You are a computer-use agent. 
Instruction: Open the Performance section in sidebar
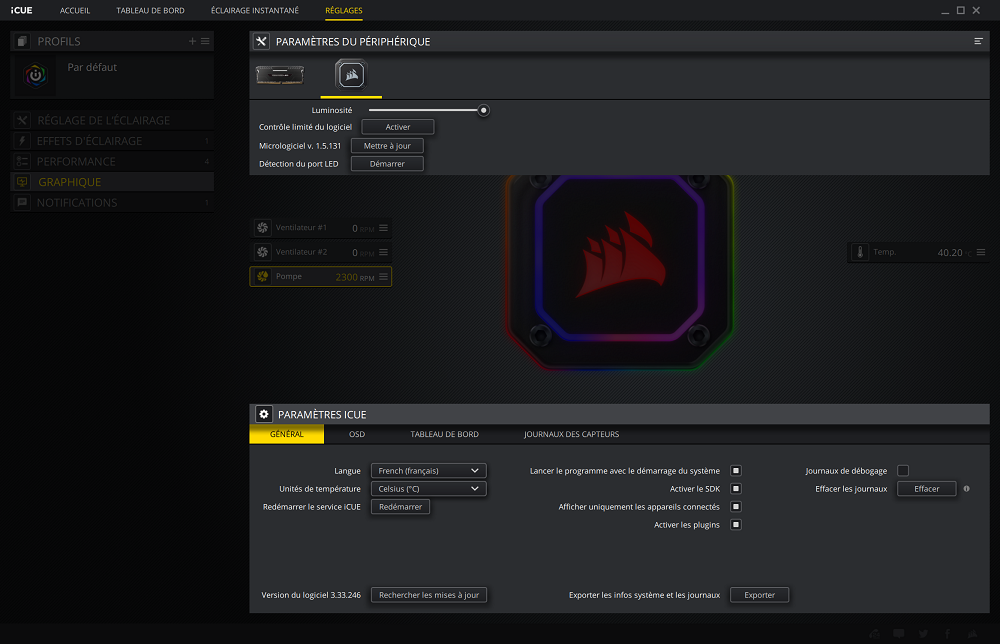click(76, 162)
